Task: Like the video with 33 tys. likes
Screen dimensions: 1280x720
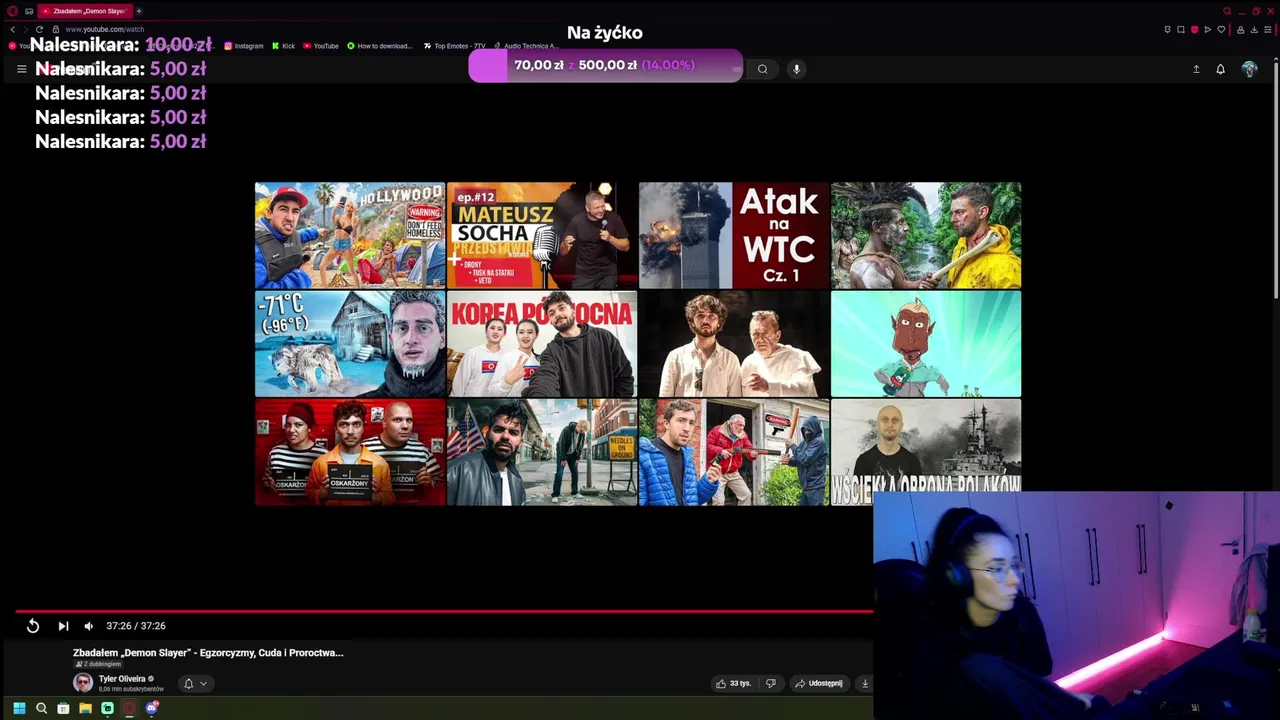Action: pos(733,684)
